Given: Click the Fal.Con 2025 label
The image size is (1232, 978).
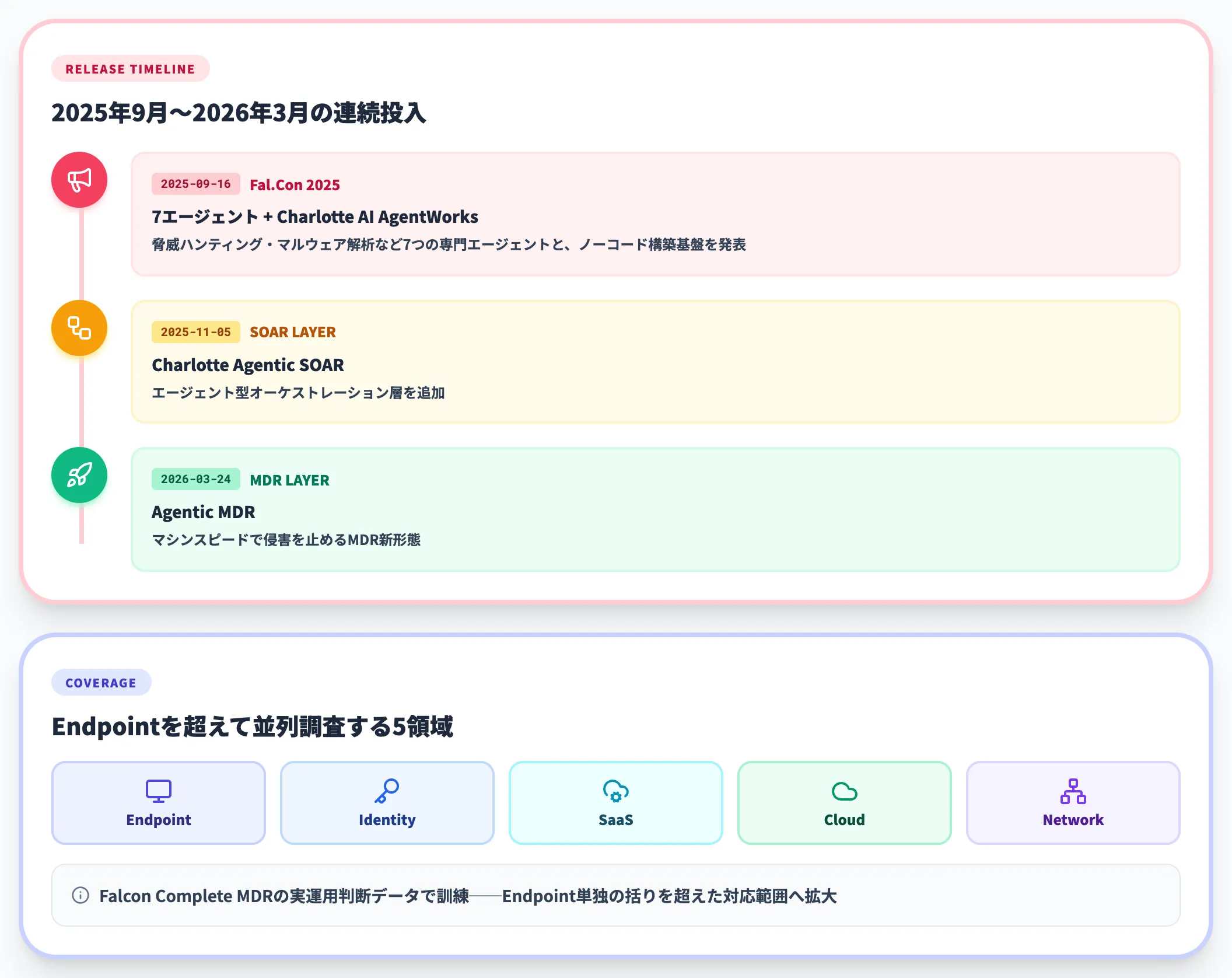Looking at the screenshot, I should pos(295,185).
